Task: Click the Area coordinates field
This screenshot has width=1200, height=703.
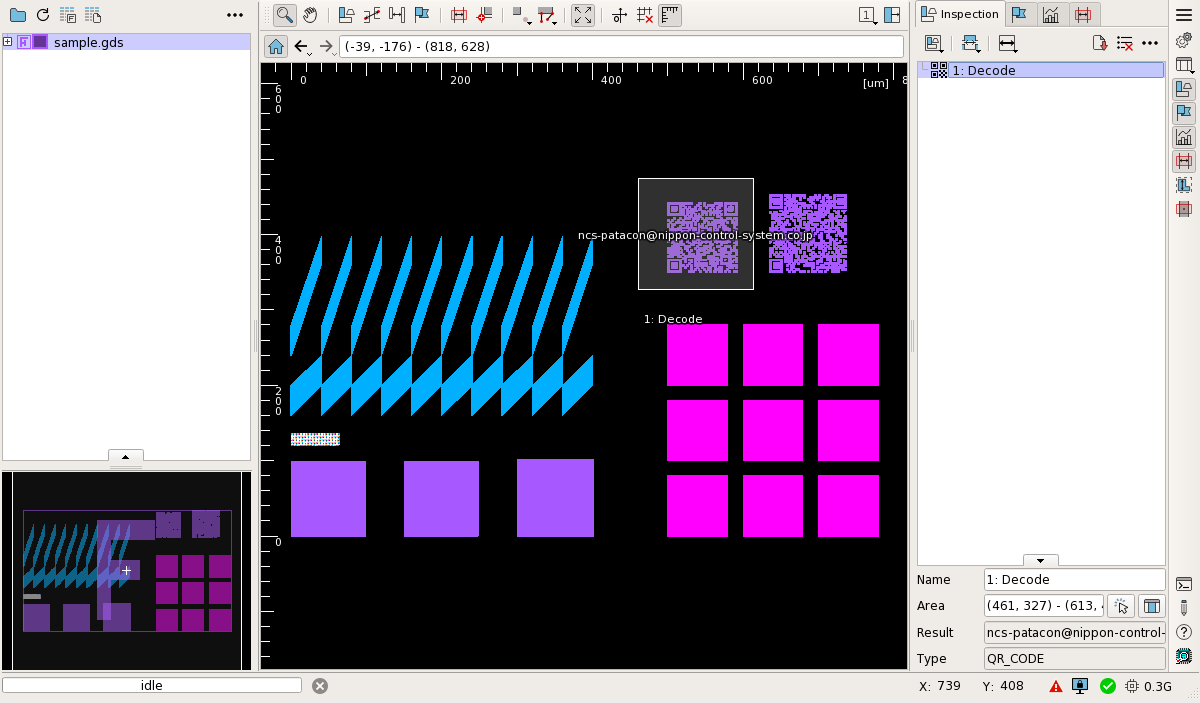Action: click(1043, 606)
